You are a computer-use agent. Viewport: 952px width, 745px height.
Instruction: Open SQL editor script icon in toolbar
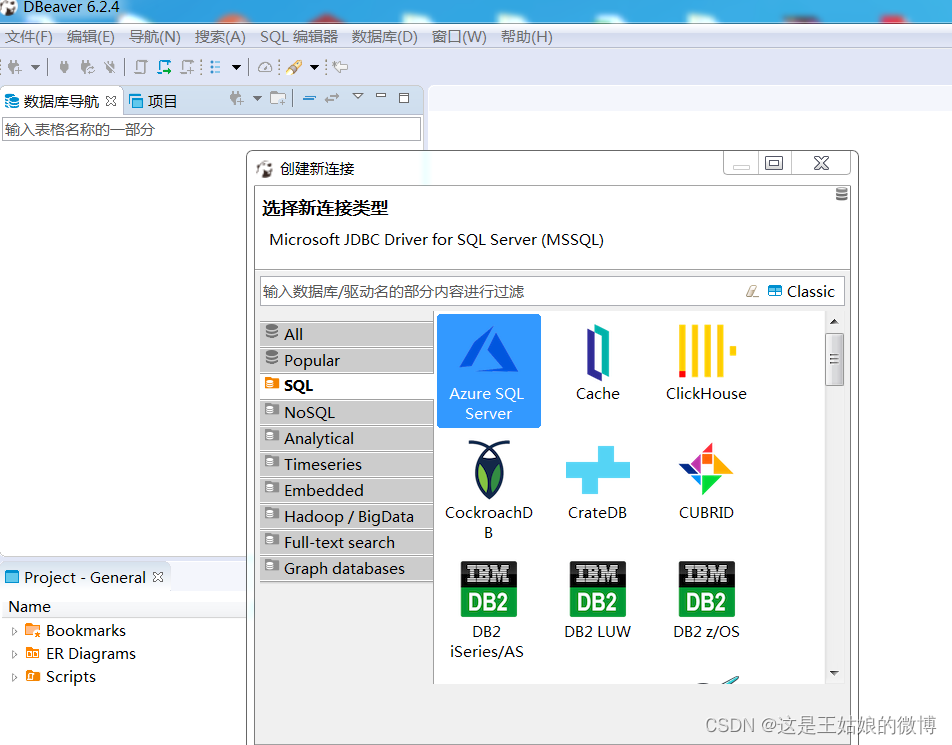(141, 67)
